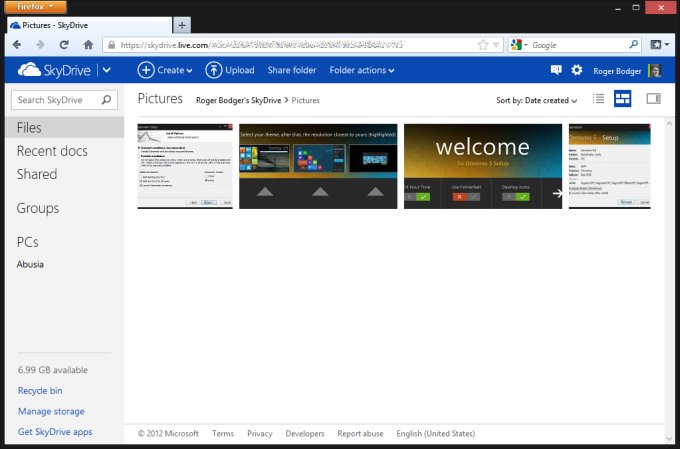The height and width of the screenshot is (449, 680).
Task: Click the browser Home icon
Action: point(88,45)
